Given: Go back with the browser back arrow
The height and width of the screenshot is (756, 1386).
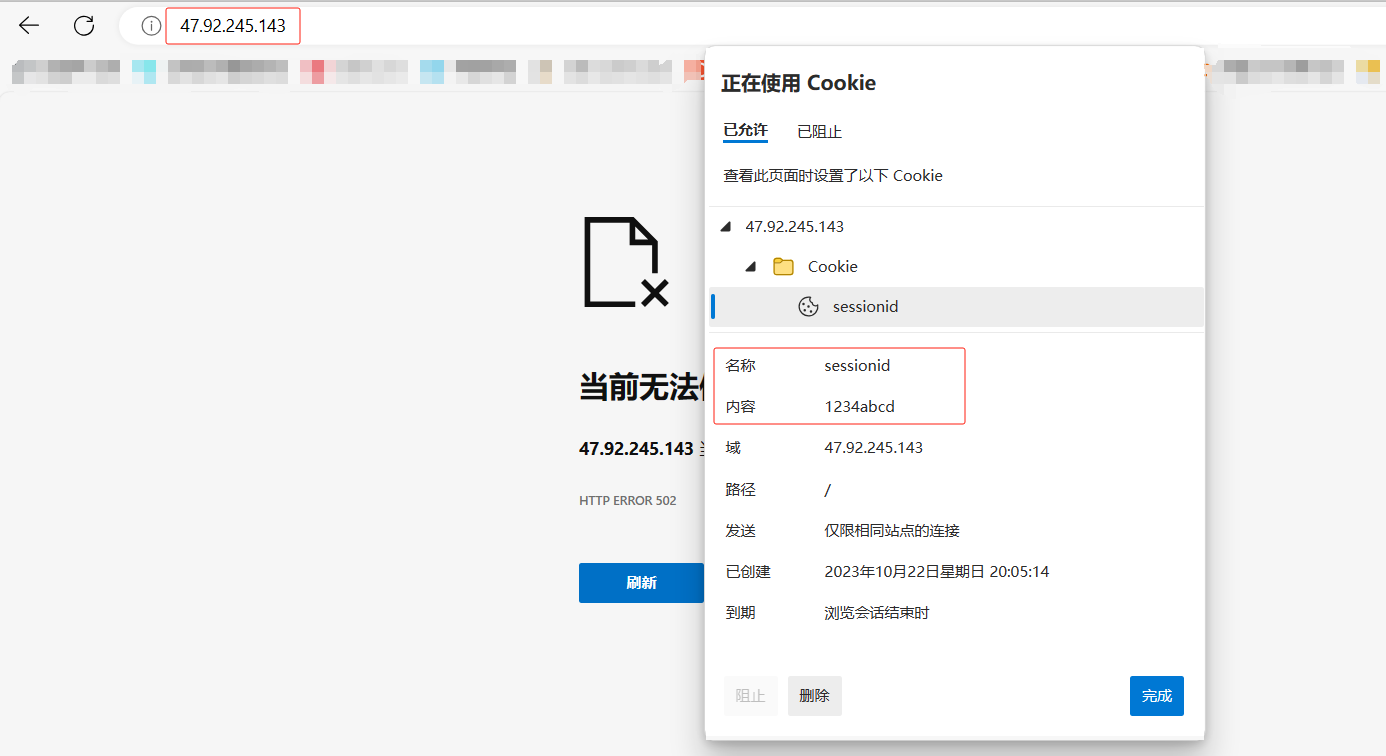Looking at the screenshot, I should coord(29,26).
